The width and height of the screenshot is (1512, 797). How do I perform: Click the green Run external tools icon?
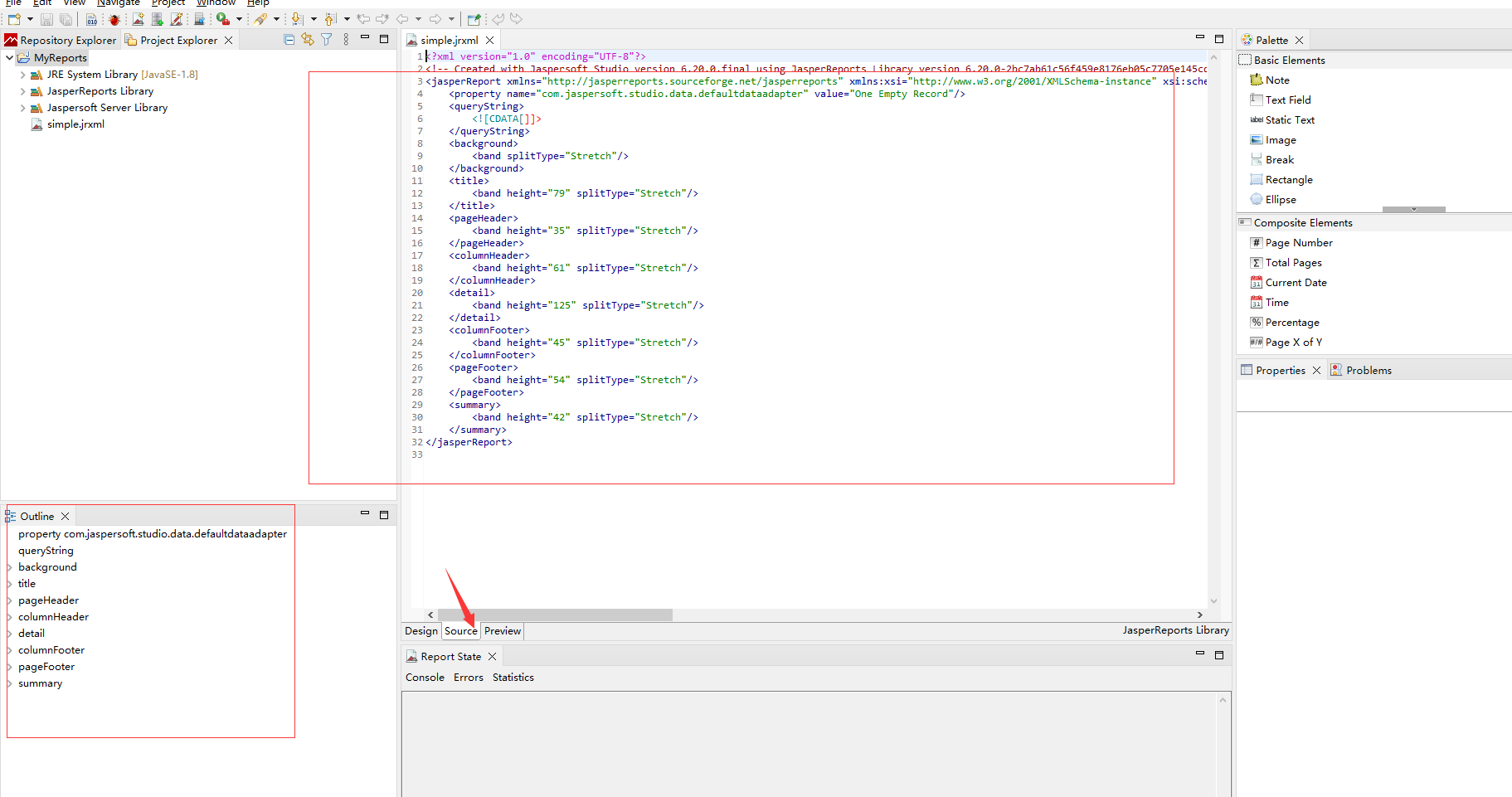pyautogui.click(x=223, y=19)
